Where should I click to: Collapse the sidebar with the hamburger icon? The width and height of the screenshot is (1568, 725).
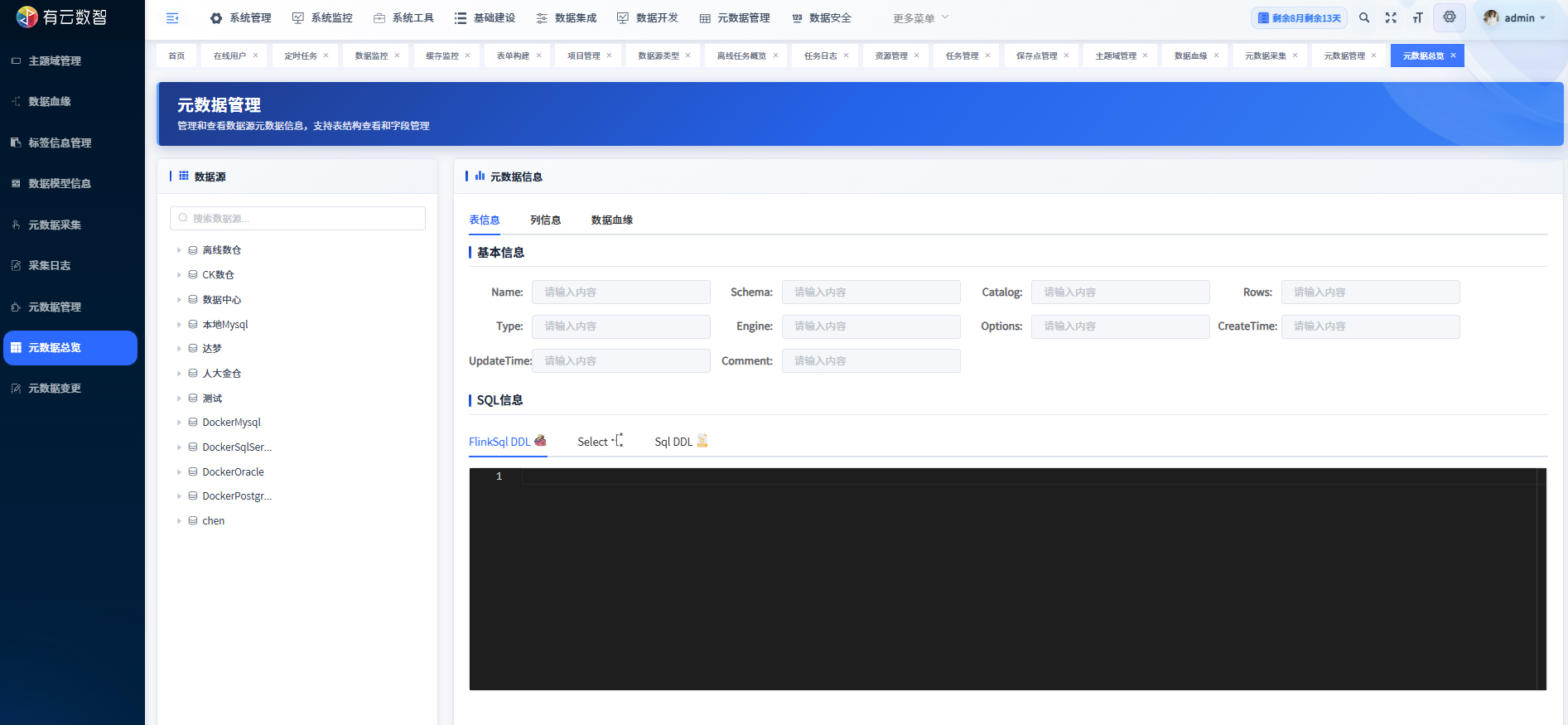tap(172, 18)
